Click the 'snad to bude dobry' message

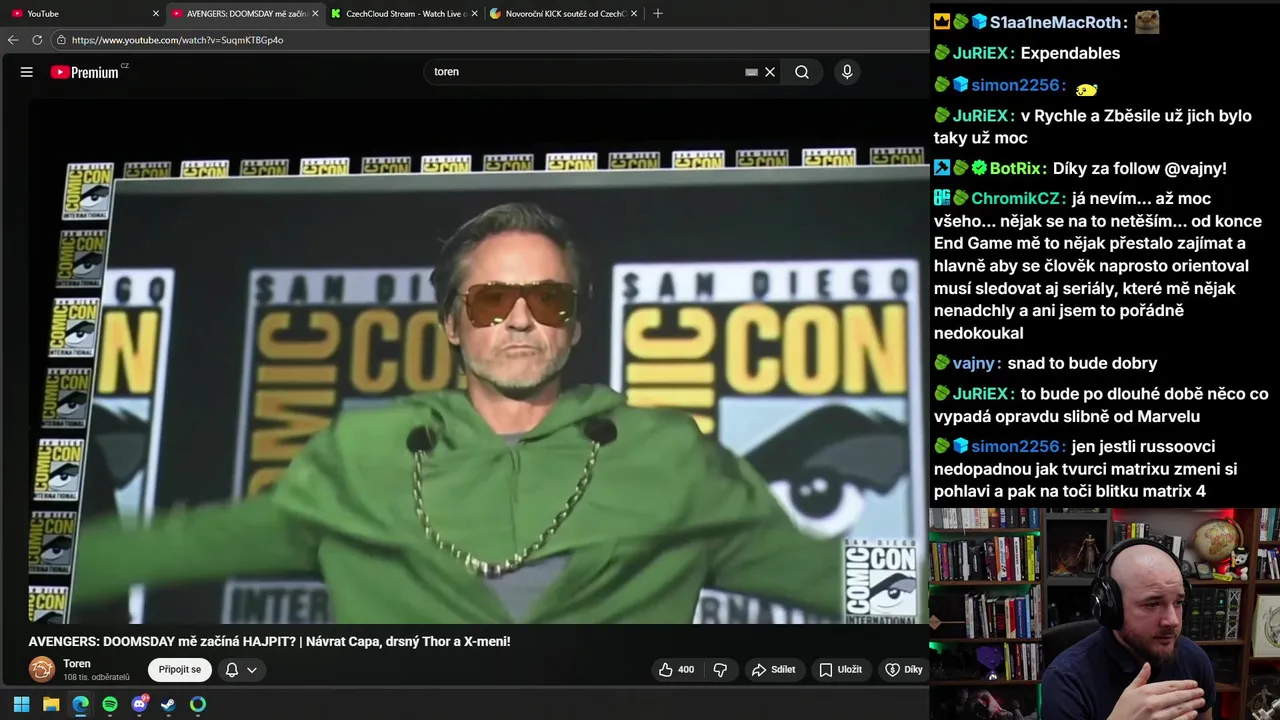coord(1082,363)
